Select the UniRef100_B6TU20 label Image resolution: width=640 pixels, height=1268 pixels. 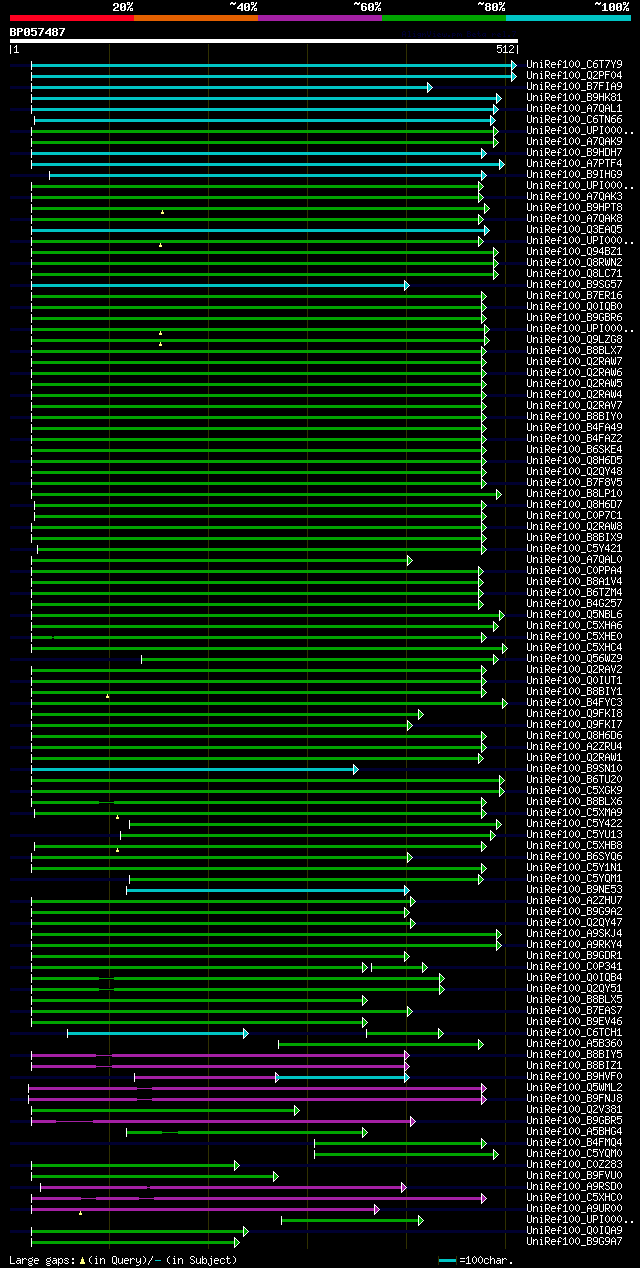[576, 779]
